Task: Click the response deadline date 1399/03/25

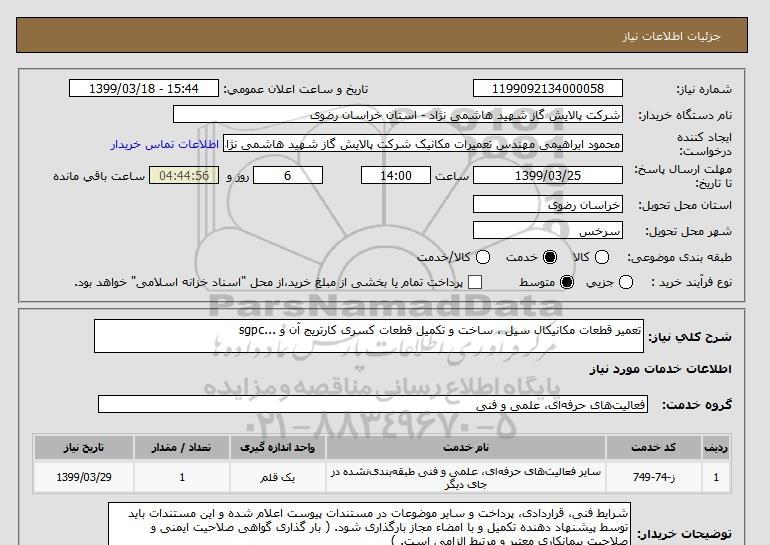Action: pyautogui.click(x=548, y=175)
